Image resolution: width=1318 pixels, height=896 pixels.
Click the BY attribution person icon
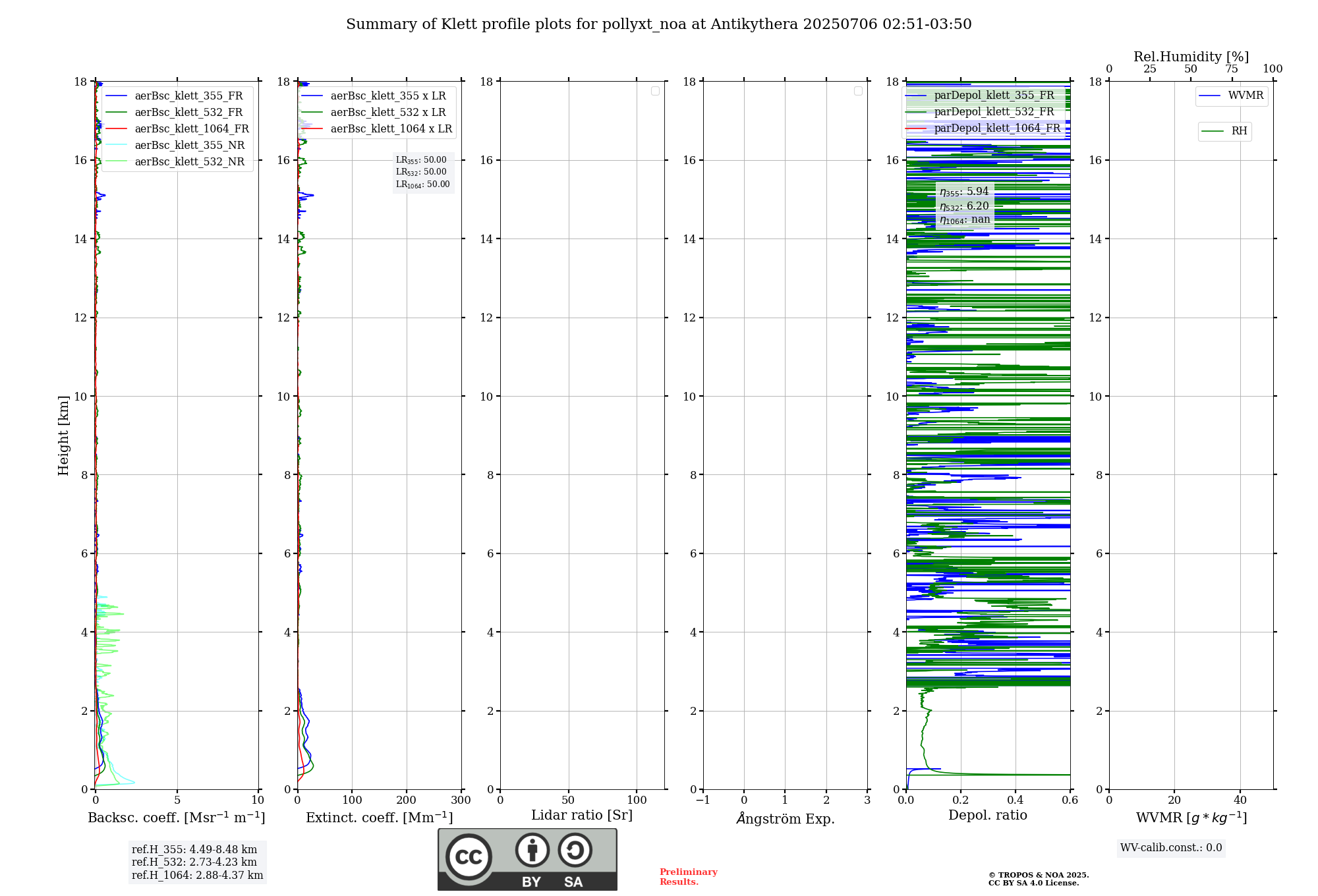pyautogui.click(x=532, y=849)
